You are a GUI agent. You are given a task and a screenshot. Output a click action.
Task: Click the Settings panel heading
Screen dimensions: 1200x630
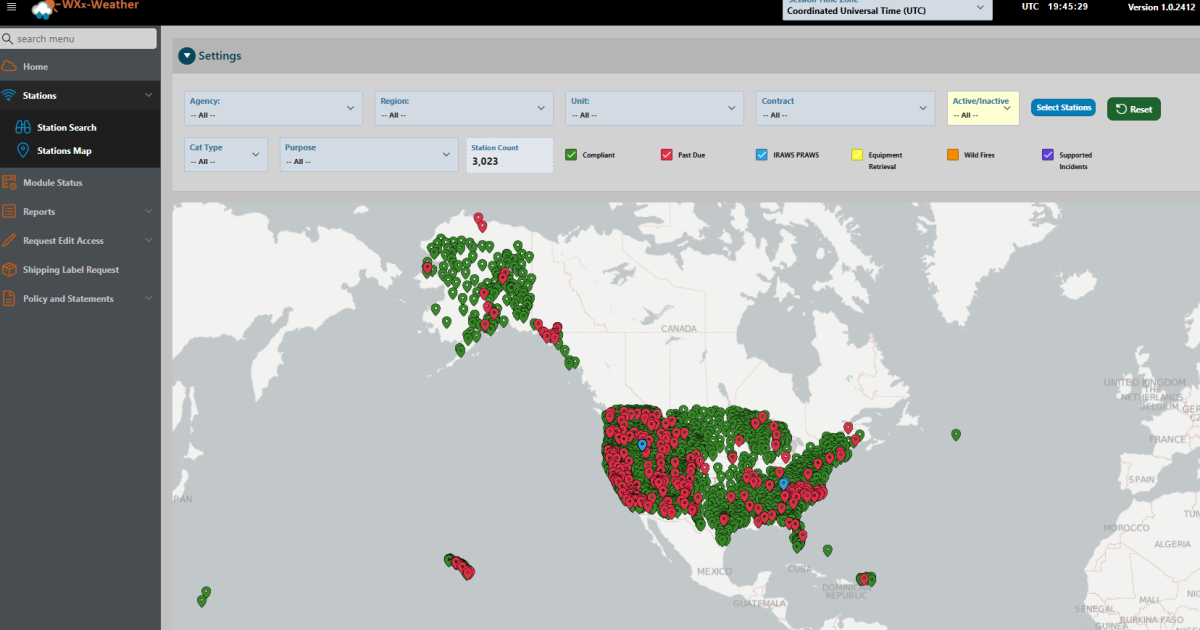(x=219, y=56)
